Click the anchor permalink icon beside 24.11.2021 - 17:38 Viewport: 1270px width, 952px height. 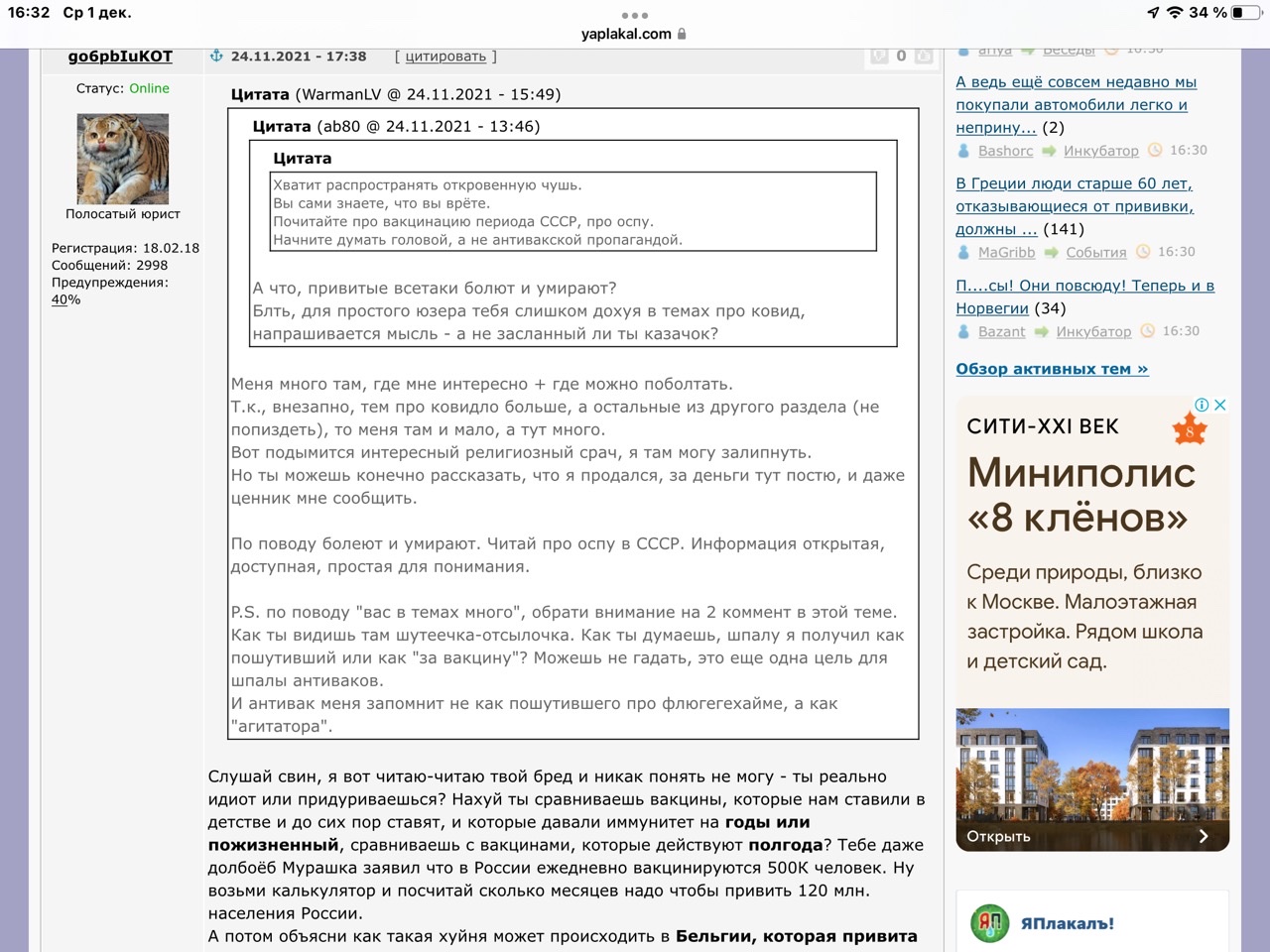click(216, 57)
